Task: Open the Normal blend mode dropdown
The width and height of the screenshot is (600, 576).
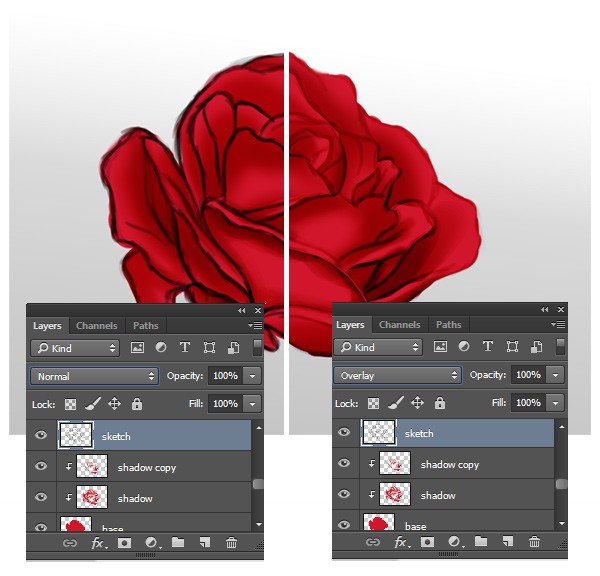Action: 94,376
